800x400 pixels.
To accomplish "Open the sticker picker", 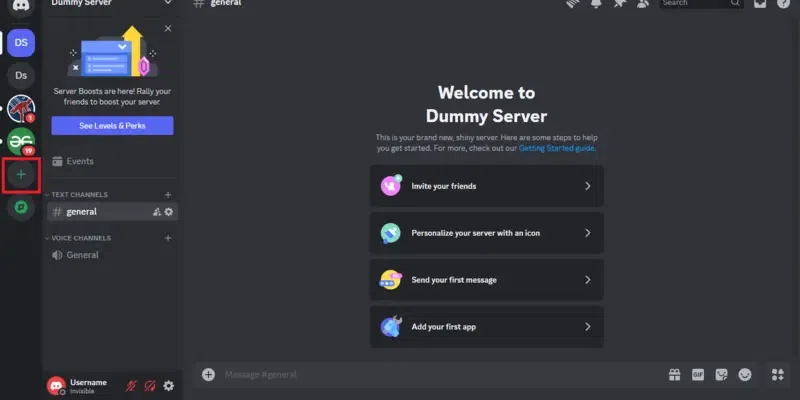I will point(721,375).
